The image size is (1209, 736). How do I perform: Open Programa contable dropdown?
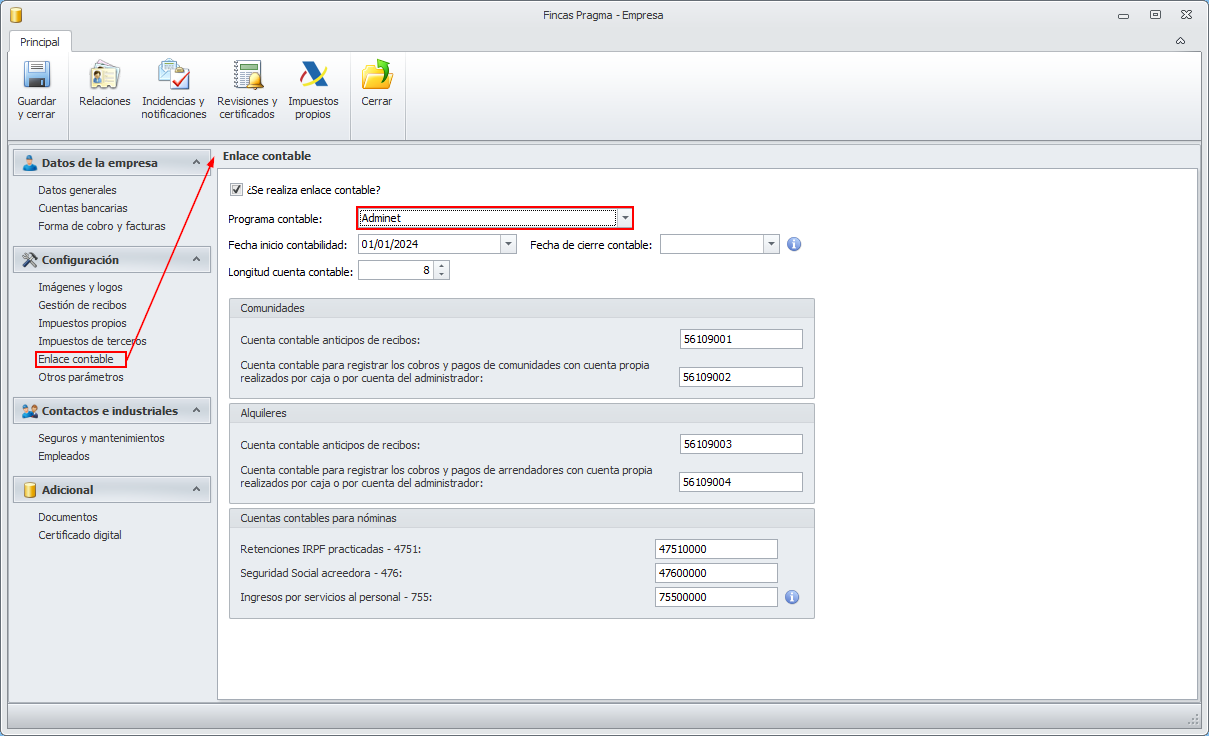tap(625, 218)
